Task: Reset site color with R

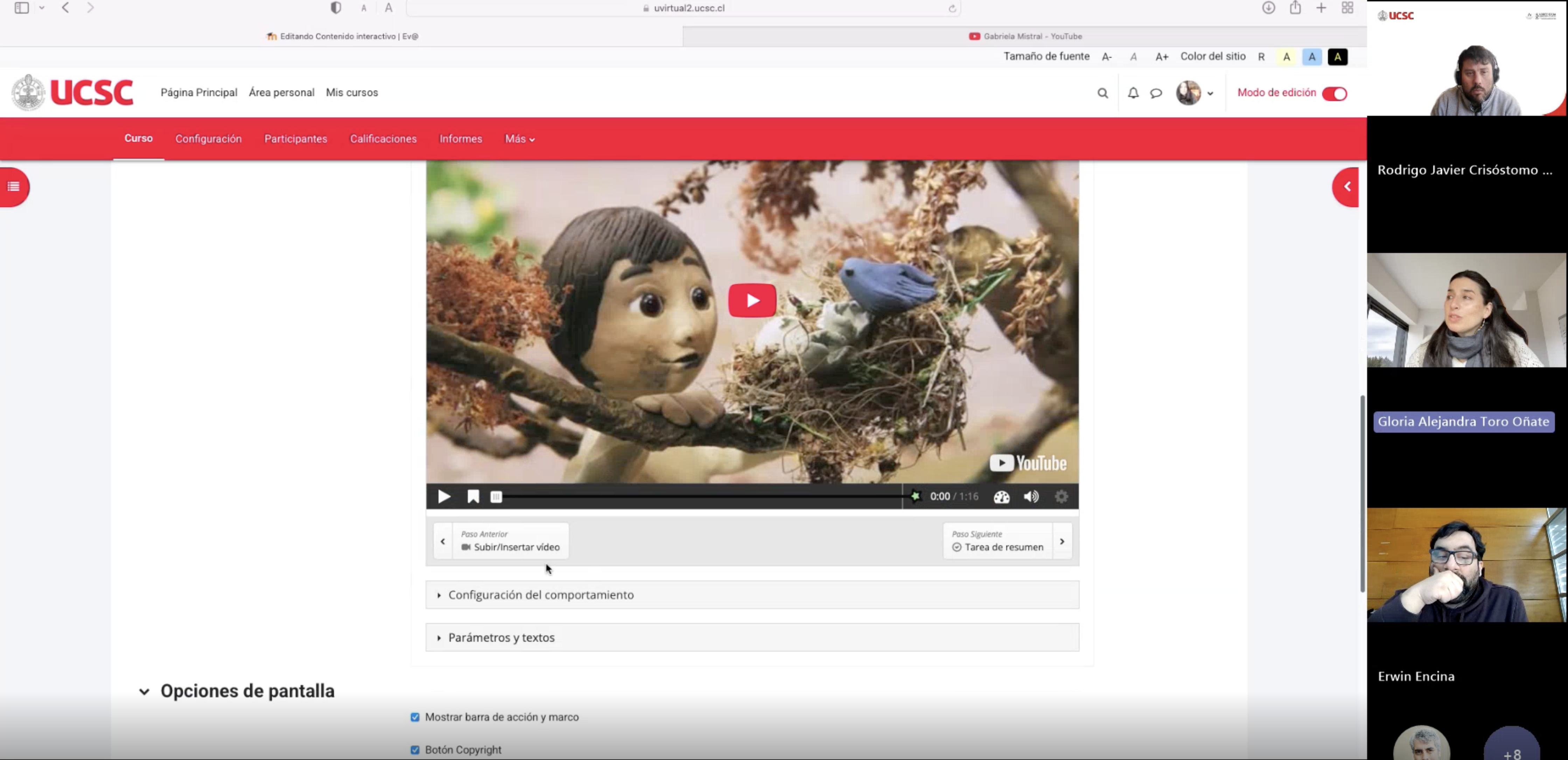Action: pyautogui.click(x=1261, y=57)
